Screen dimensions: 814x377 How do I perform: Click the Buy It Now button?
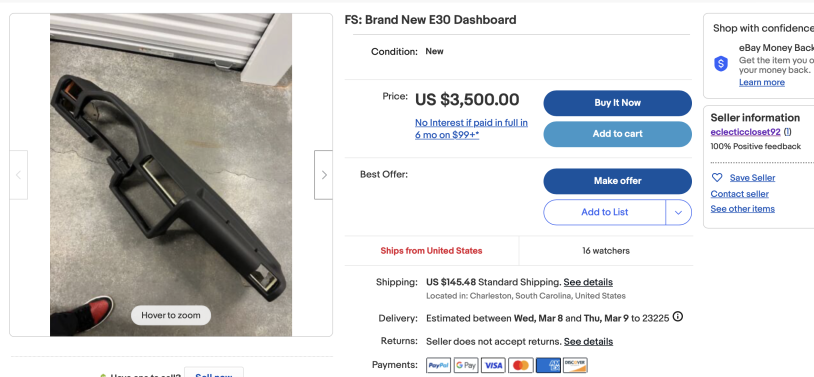coord(617,103)
